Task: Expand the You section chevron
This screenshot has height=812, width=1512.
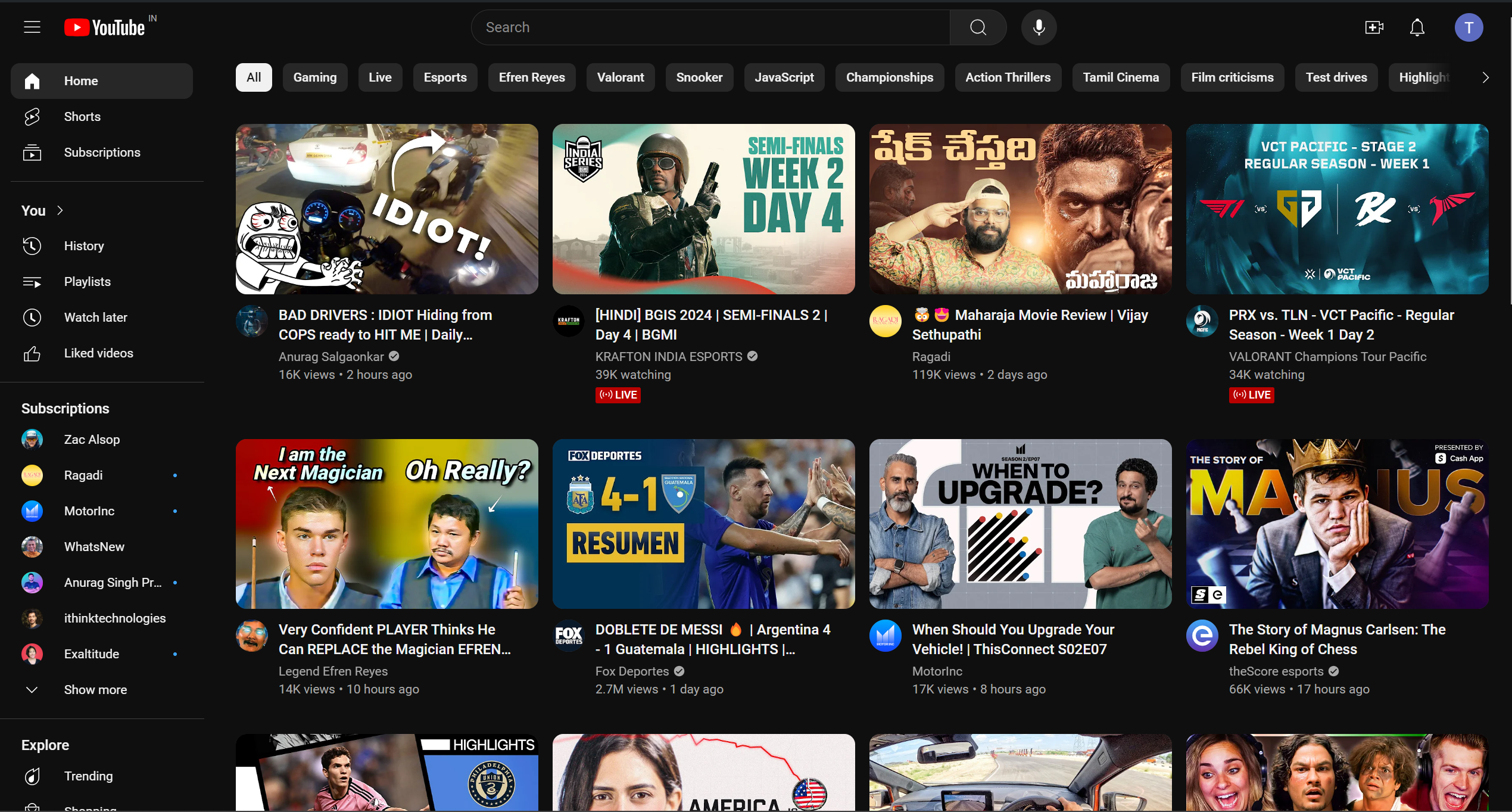Action: coord(60,210)
